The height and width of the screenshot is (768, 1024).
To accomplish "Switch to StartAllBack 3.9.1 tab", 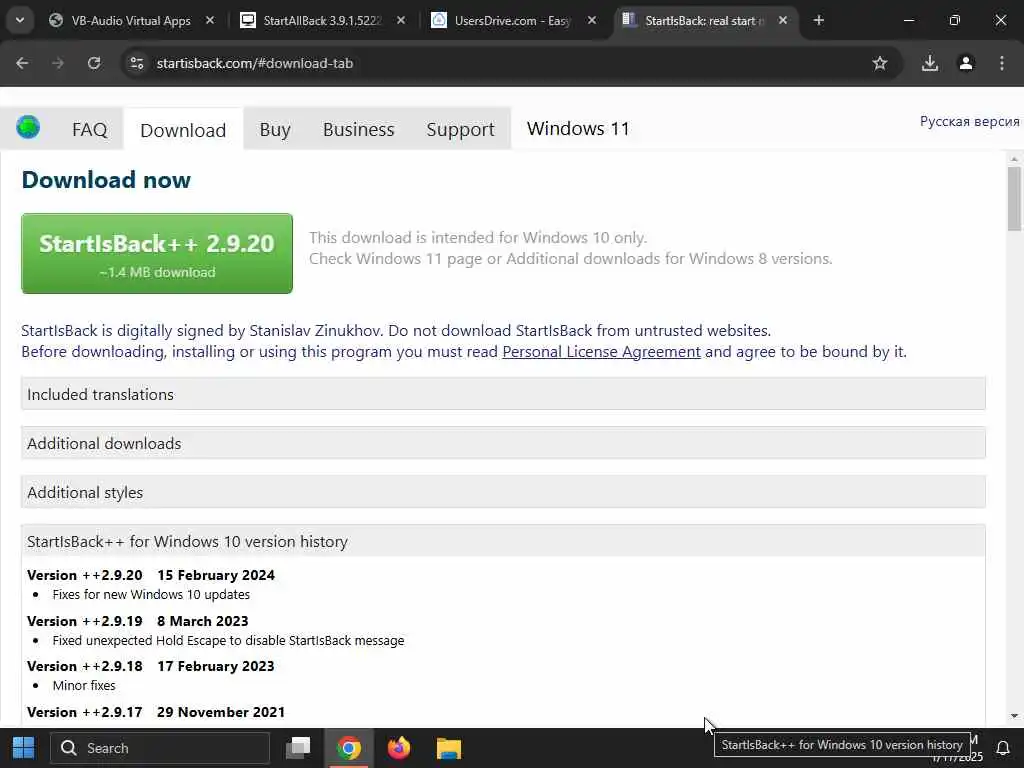I will coord(321,20).
